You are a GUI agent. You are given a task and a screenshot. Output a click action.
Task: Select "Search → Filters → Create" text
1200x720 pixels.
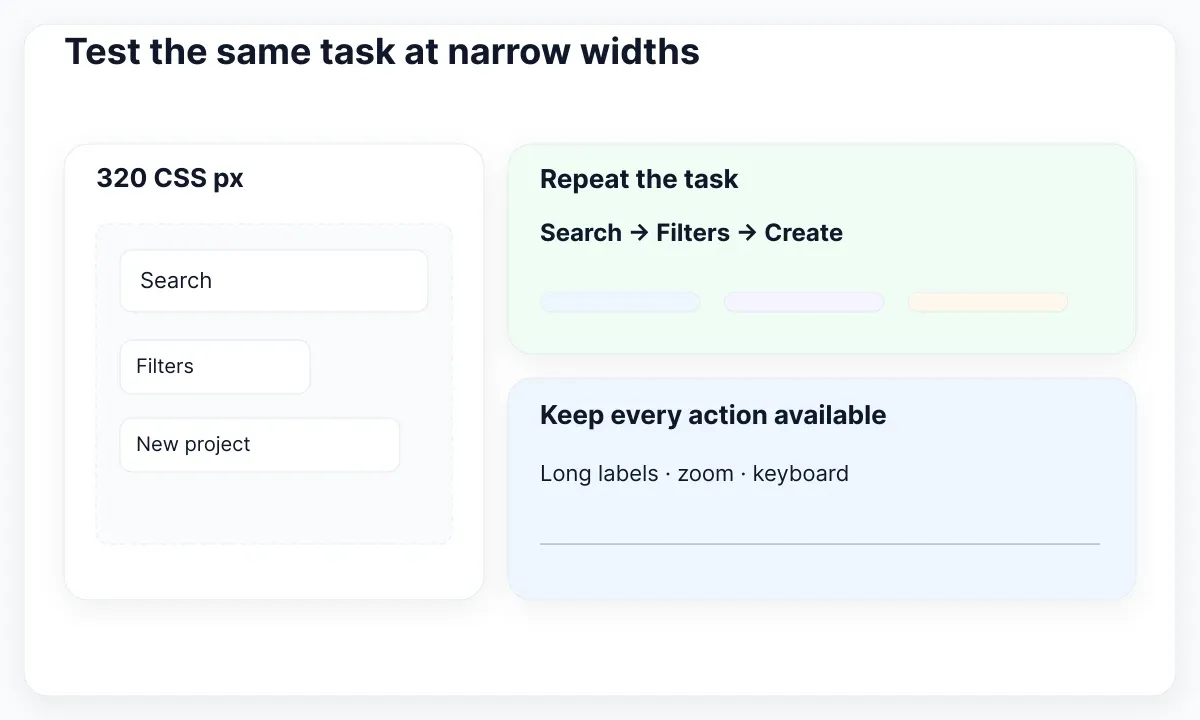tap(691, 233)
